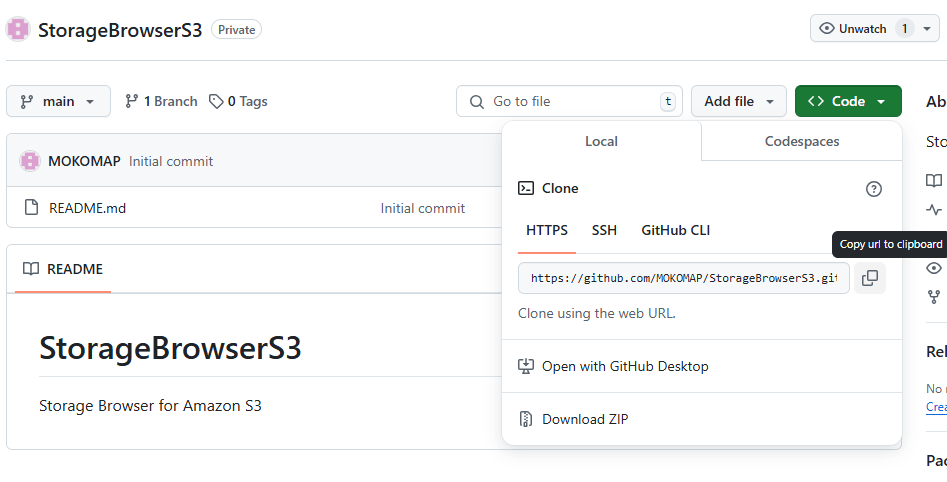Open MOKOMAP user profile link
The width and height of the screenshot is (947, 482).
84,161
